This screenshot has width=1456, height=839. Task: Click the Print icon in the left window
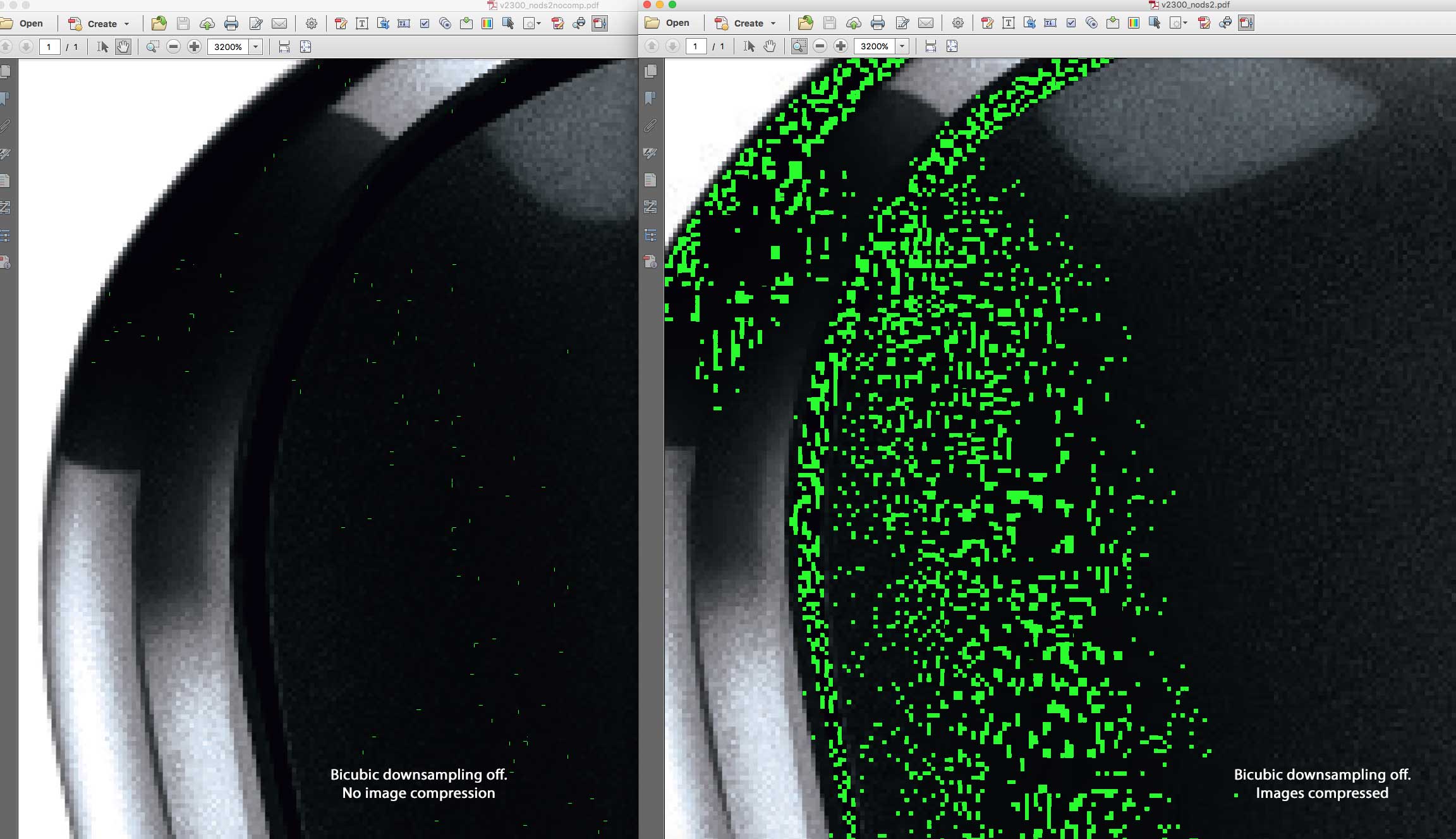click(231, 24)
